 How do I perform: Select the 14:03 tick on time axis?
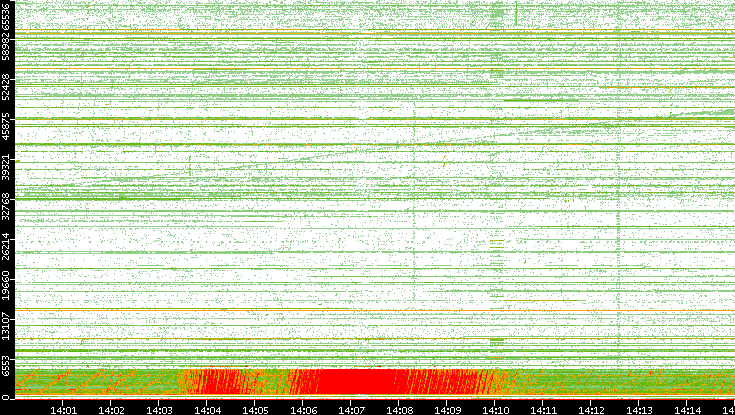tap(160, 409)
